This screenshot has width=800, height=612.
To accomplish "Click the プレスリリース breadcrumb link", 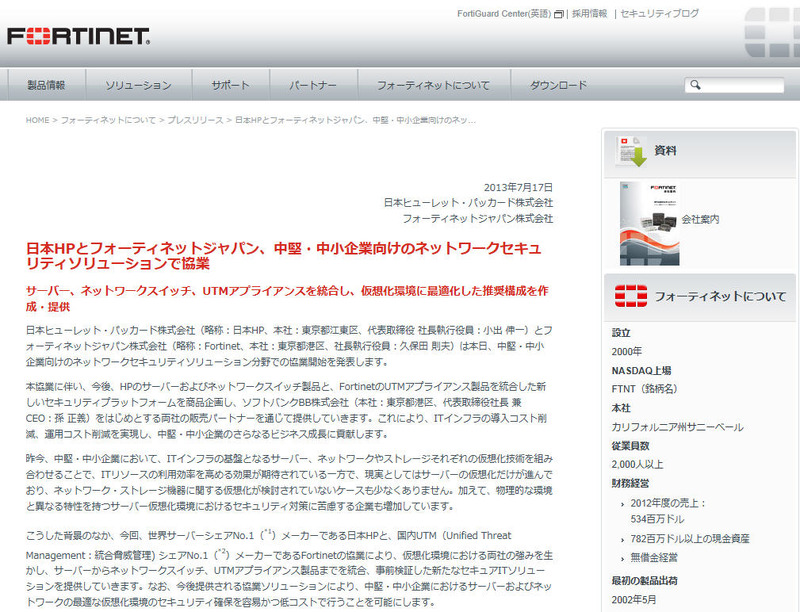I will click(194, 120).
